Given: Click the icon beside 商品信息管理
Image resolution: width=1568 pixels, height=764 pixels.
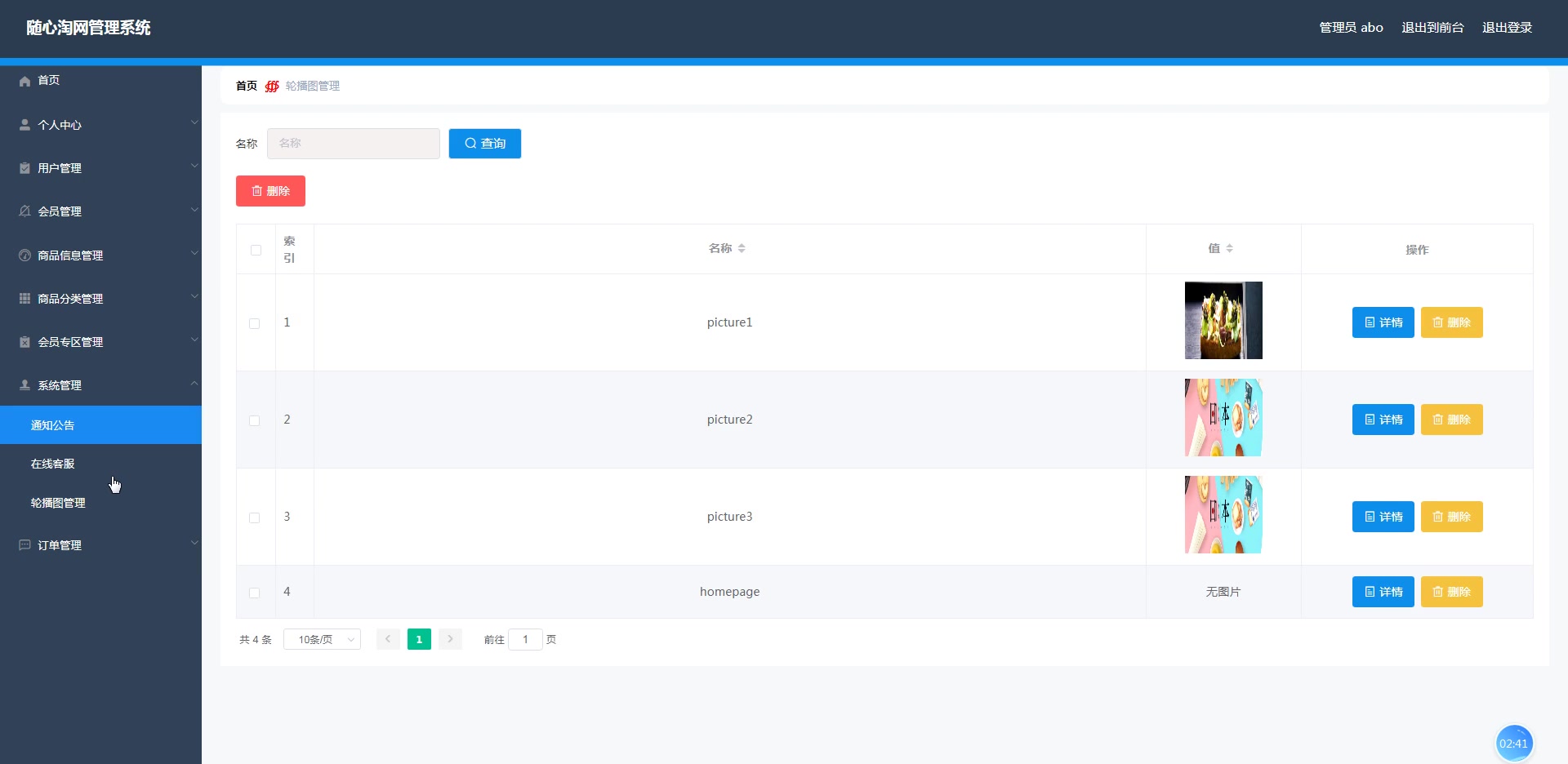Looking at the screenshot, I should [x=24, y=255].
